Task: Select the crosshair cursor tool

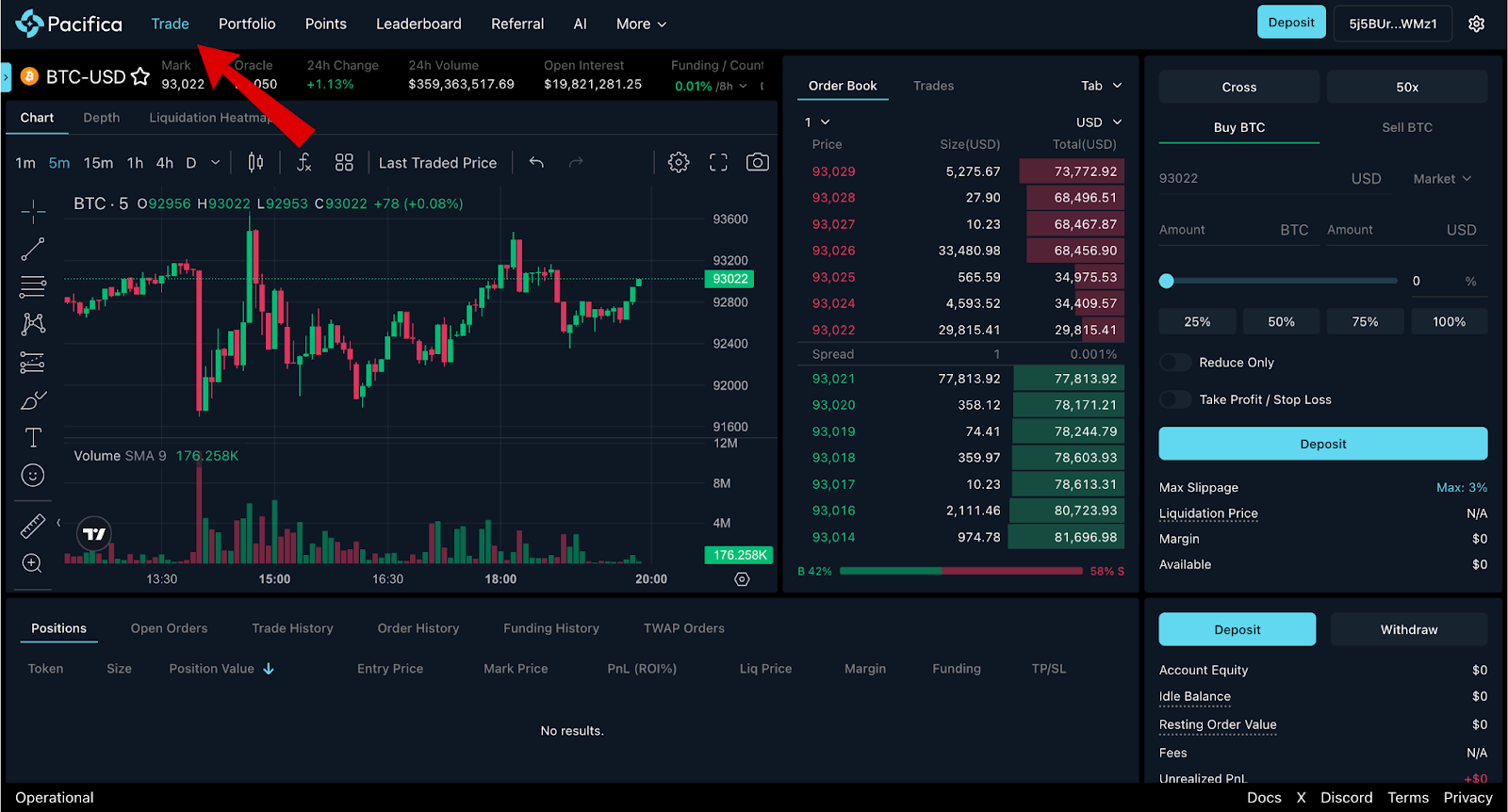Action: (33, 211)
